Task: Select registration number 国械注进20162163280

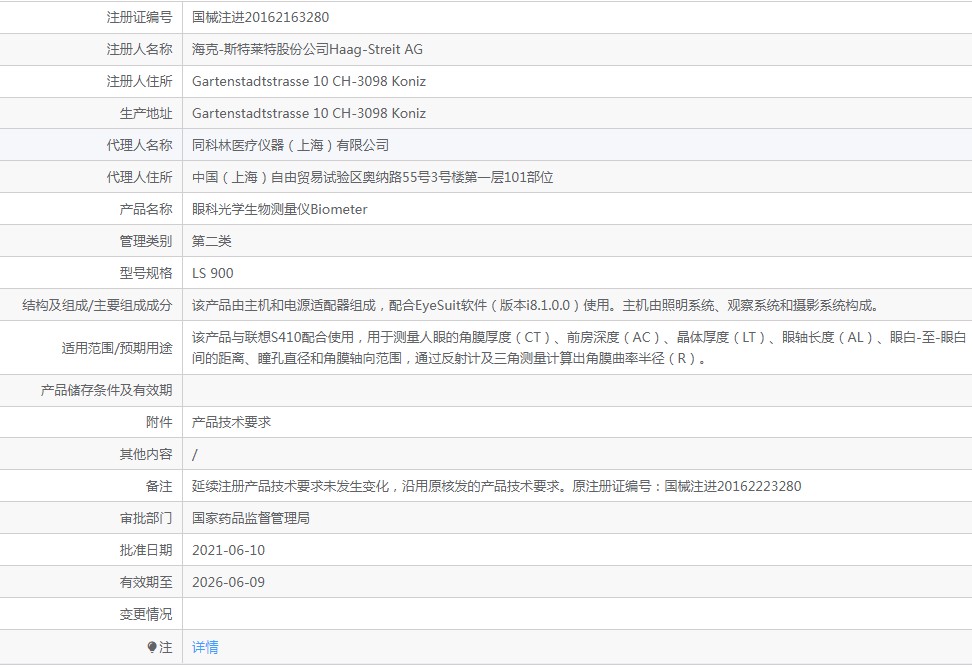Action: click(x=260, y=17)
